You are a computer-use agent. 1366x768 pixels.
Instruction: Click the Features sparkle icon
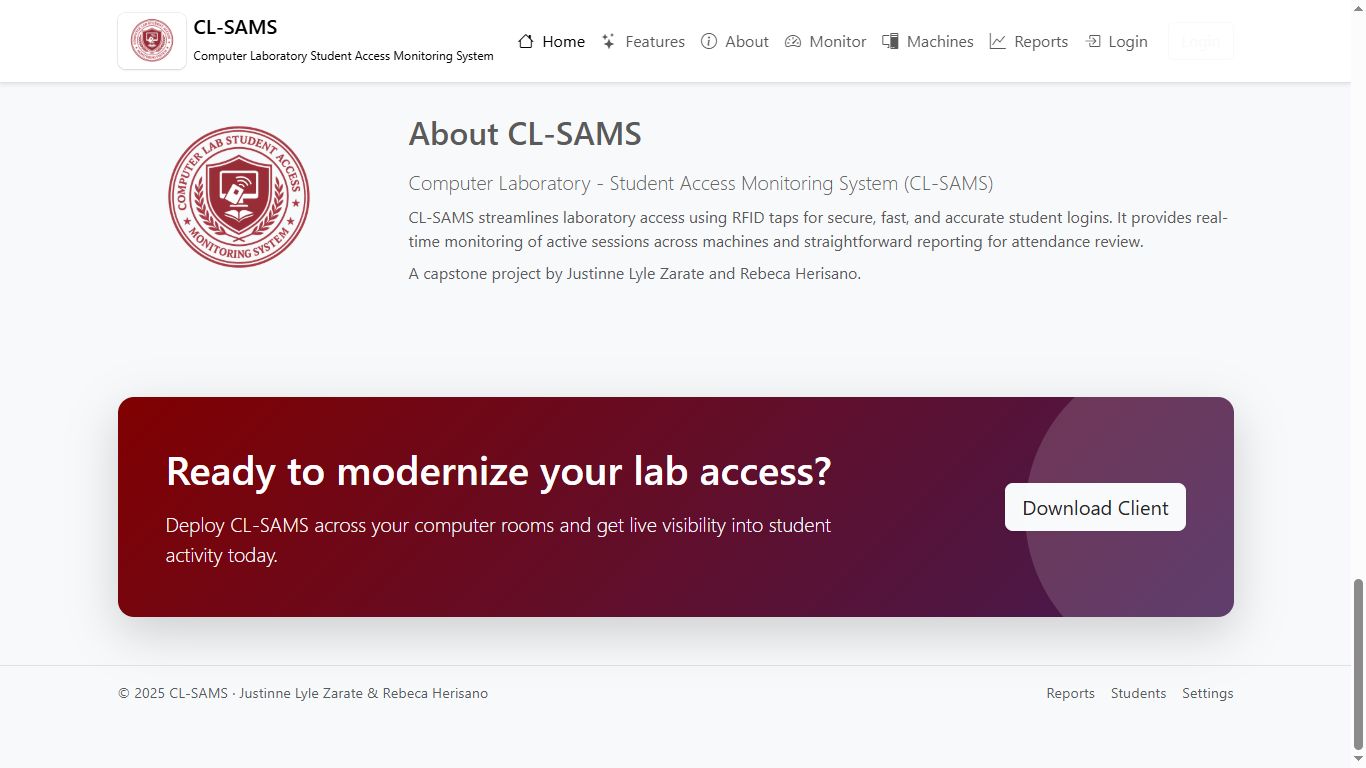pos(608,41)
